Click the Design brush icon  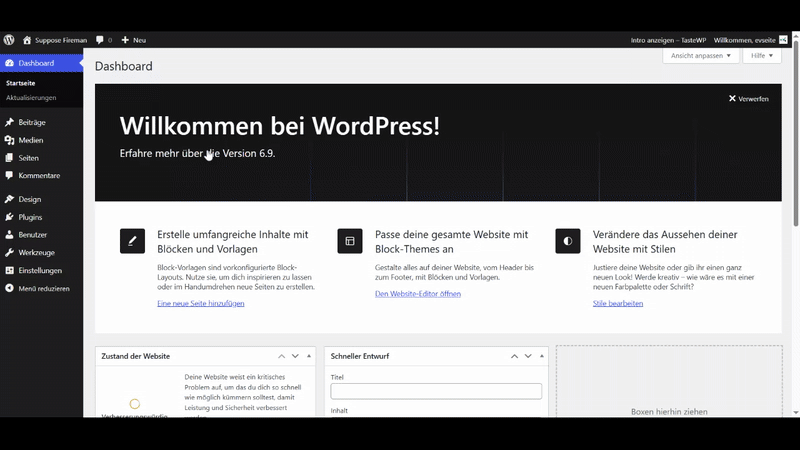point(9,199)
